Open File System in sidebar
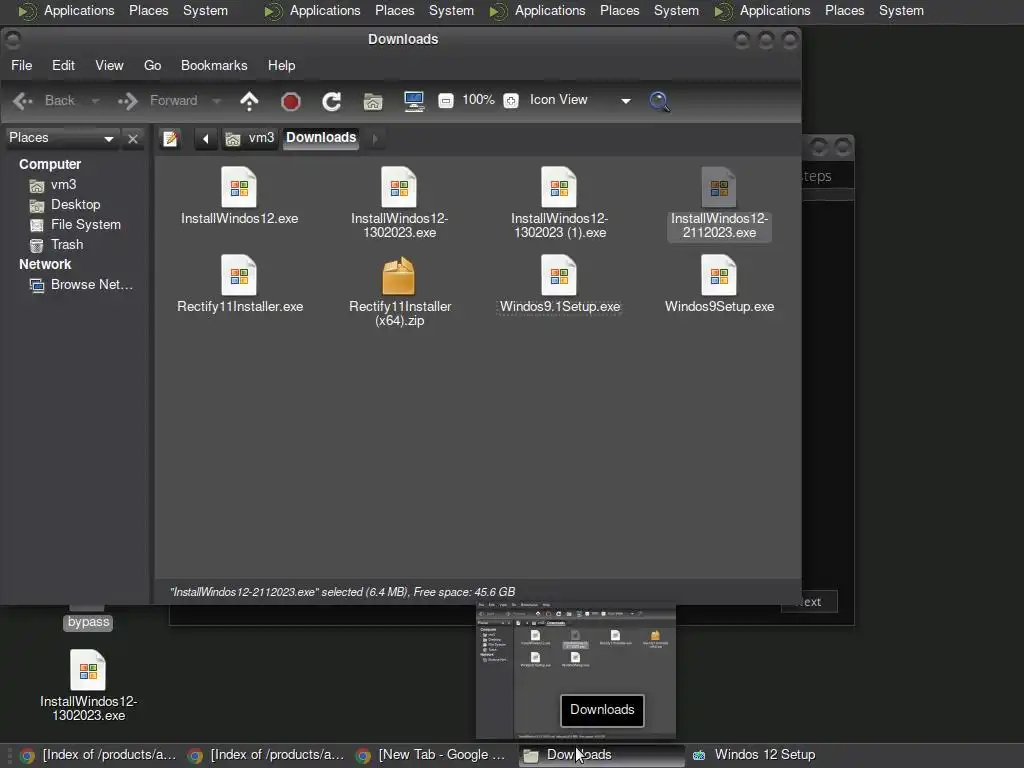The height and width of the screenshot is (768, 1024). (x=75, y=225)
